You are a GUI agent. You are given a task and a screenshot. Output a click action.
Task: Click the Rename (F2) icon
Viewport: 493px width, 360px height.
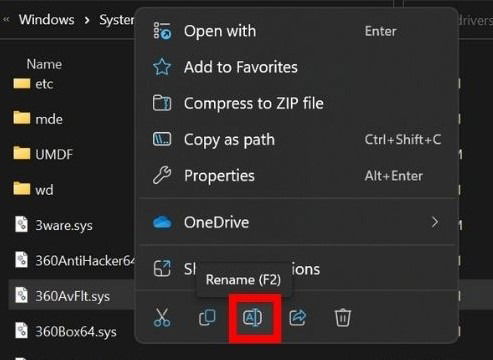[252, 318]
